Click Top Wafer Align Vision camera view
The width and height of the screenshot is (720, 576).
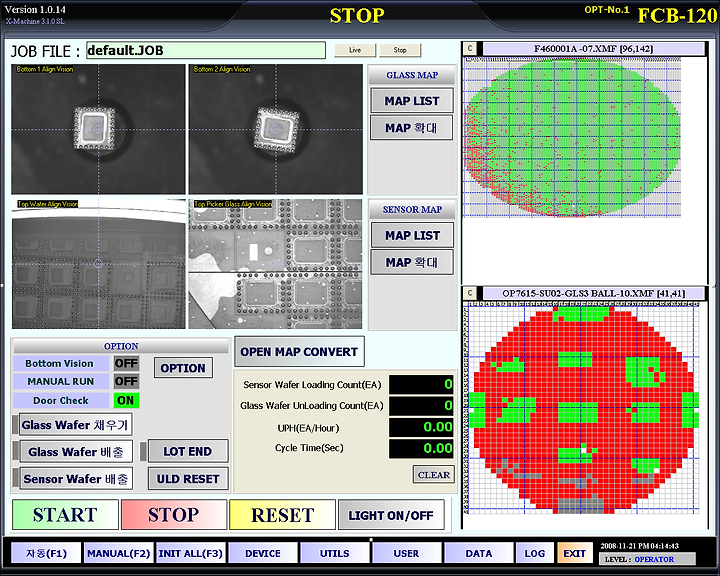click(98, 264)
